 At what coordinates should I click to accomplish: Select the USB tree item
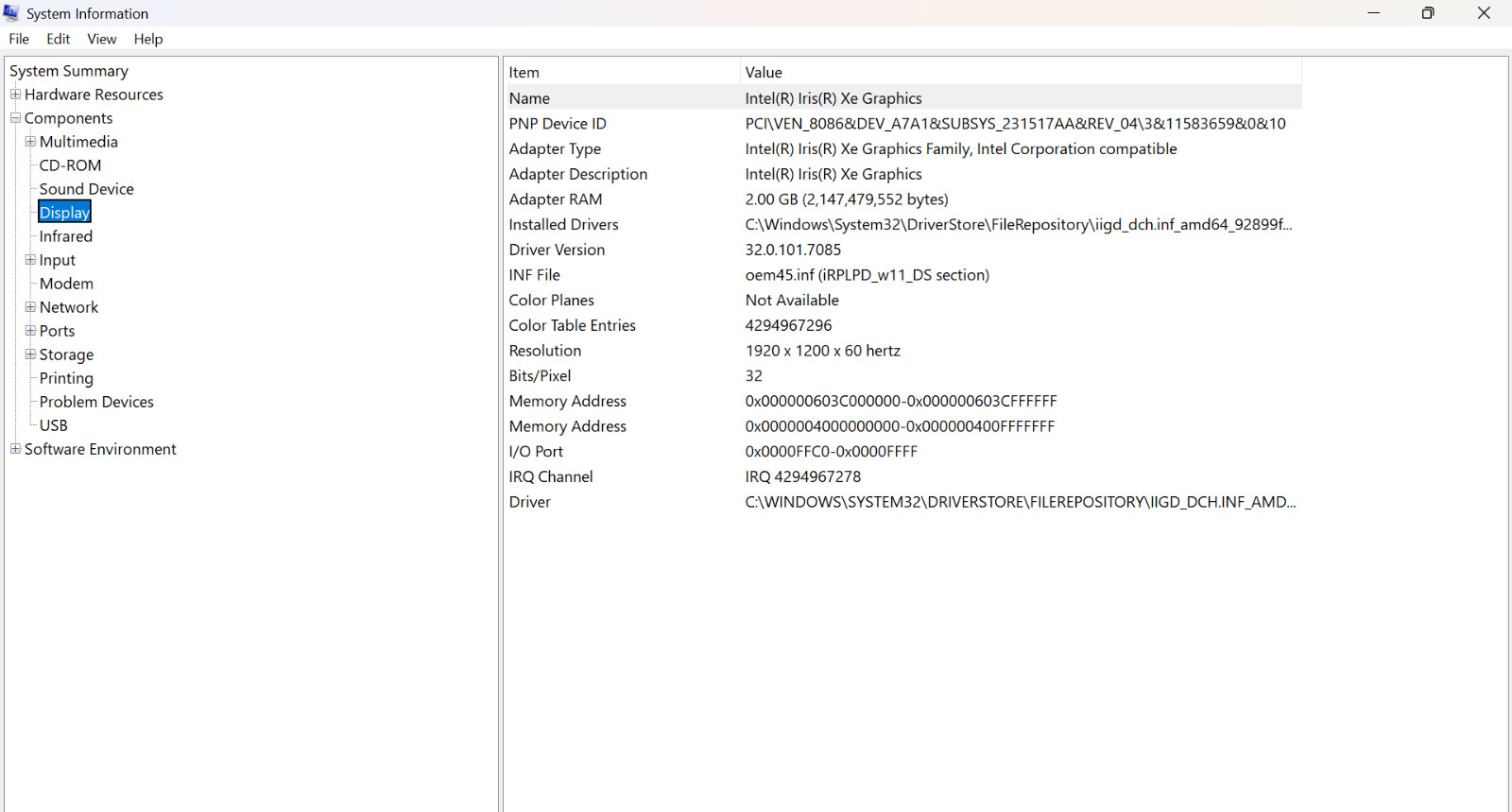coord(54,425)
